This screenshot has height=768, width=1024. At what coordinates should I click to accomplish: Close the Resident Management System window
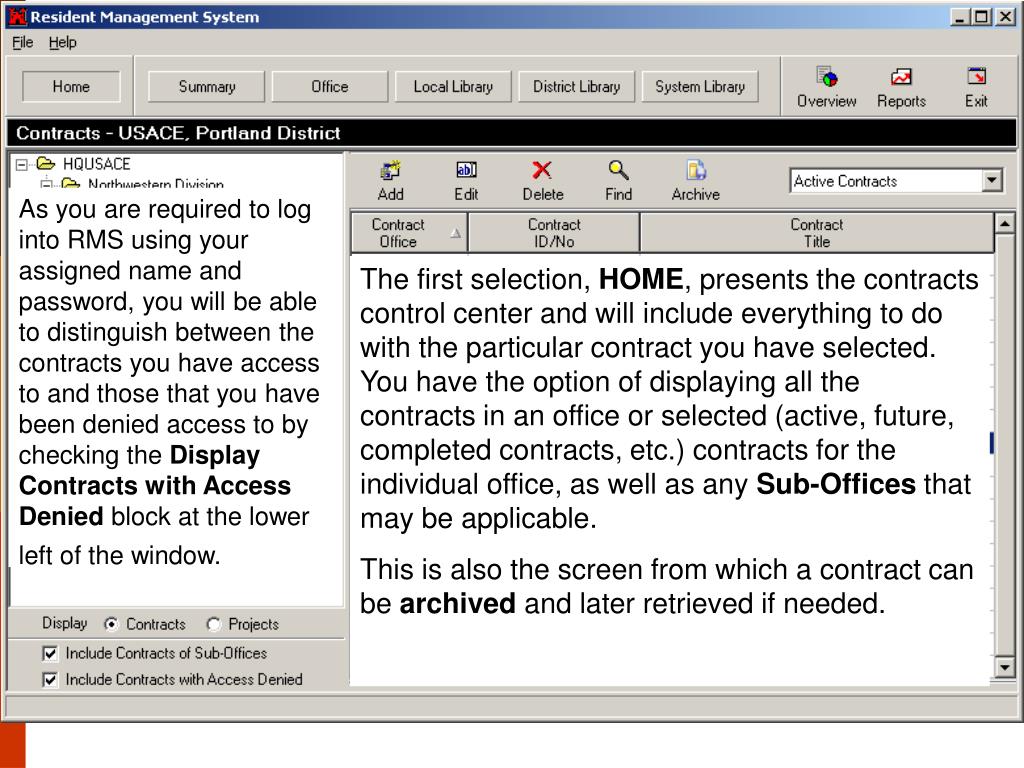click(1005, 17)
